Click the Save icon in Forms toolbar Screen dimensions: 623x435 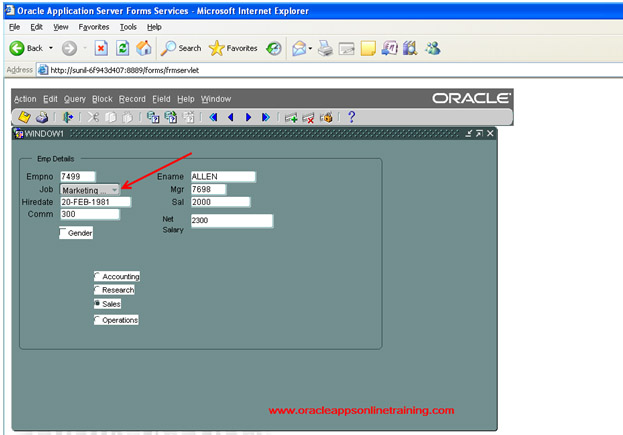point(24,117)
